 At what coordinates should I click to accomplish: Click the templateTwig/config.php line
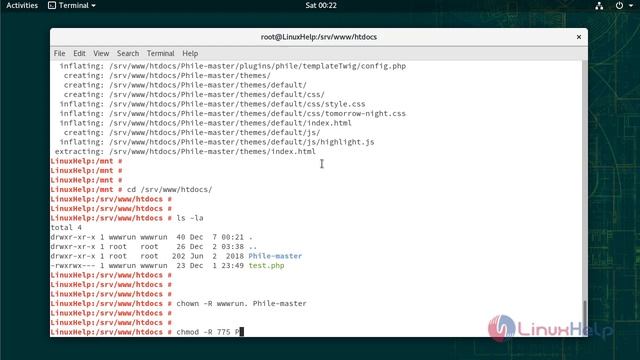point(233,66)
